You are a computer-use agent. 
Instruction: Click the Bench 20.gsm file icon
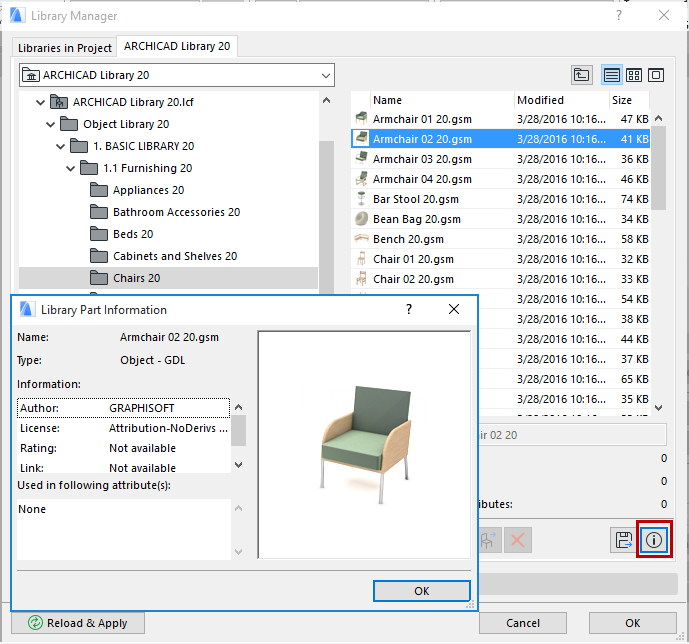pyautogui.click(x=361, y=239)
